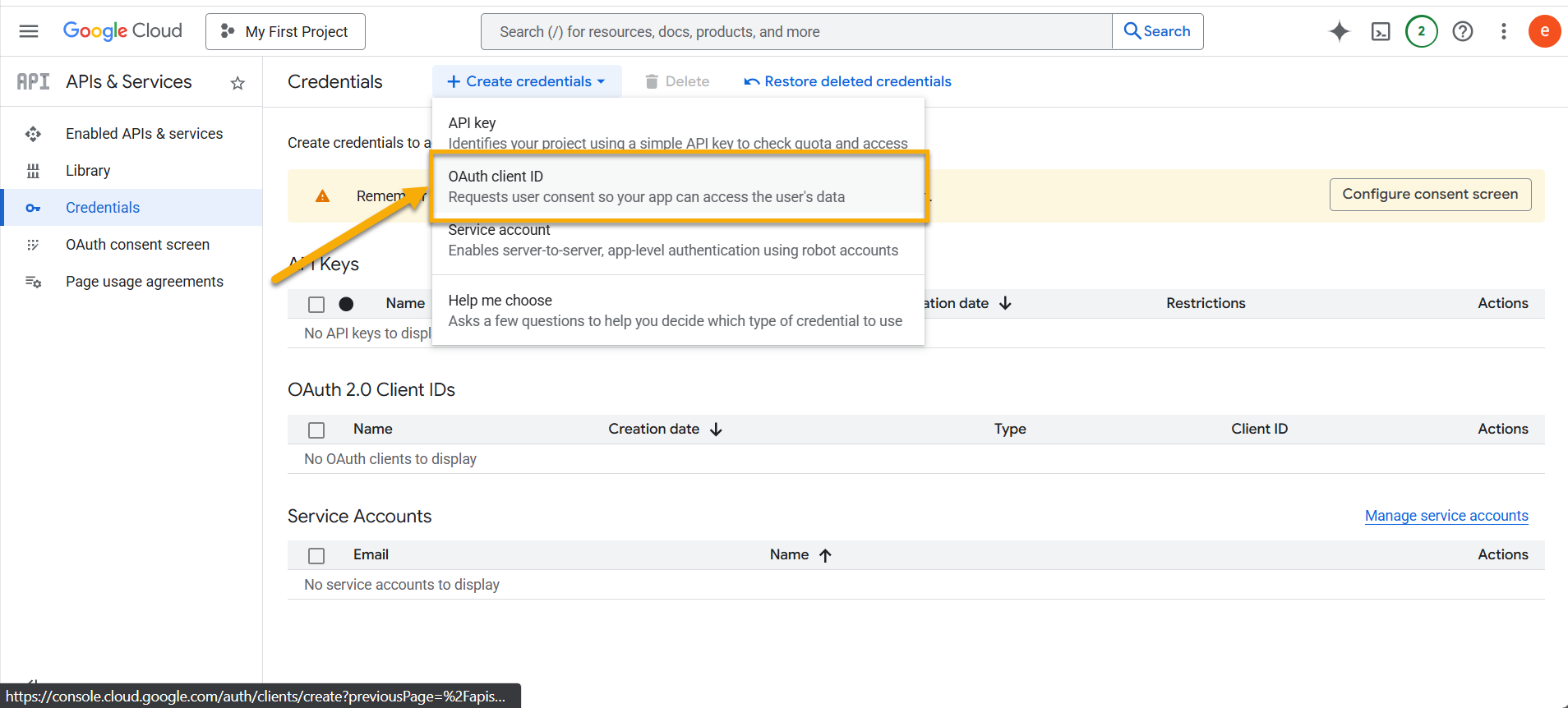Click the Enabled APIs & services icon
This screenshot has width=1568, height=708.
(33, 134)
